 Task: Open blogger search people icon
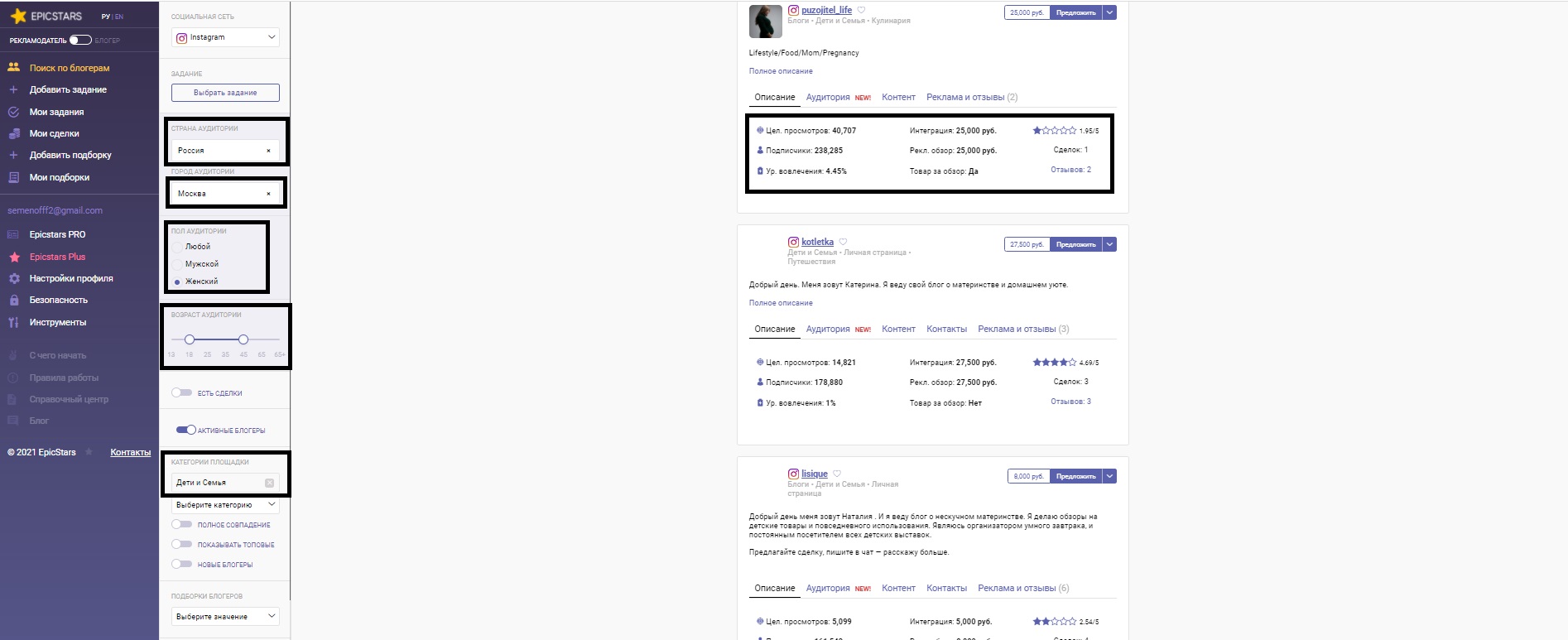tap(13, 68)
